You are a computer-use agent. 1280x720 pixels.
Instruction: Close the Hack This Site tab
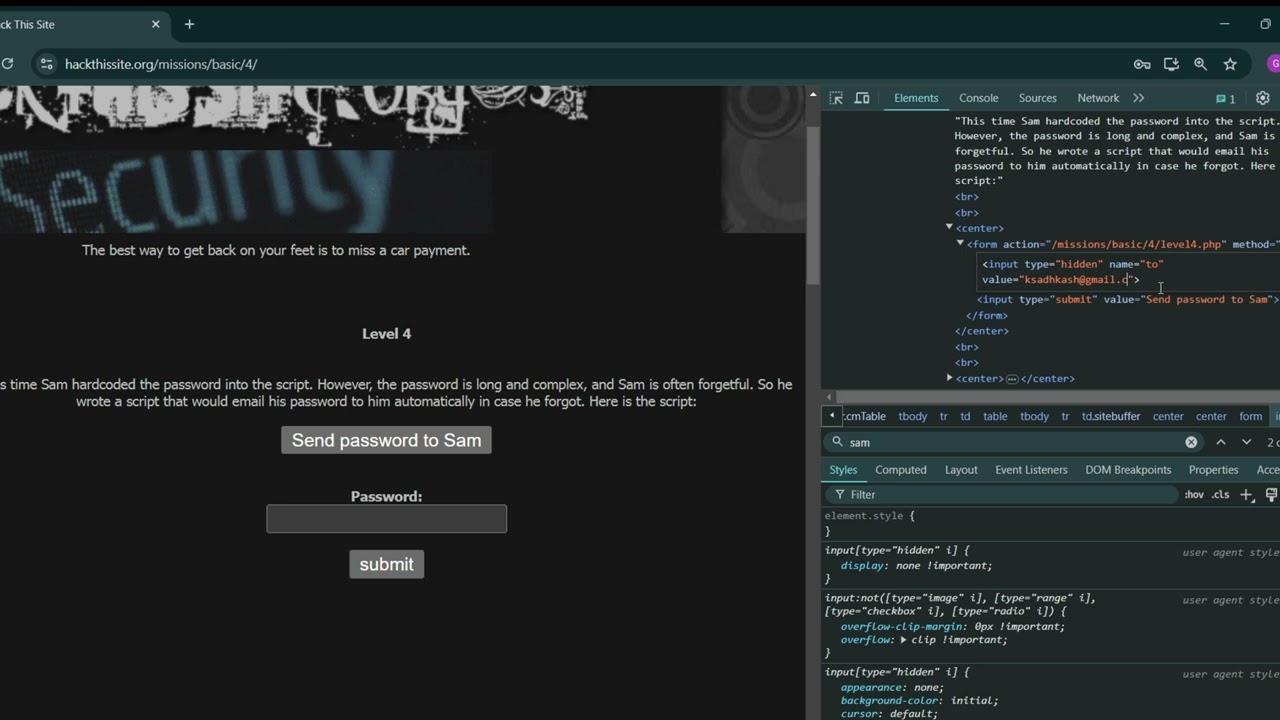click(155, 24)
